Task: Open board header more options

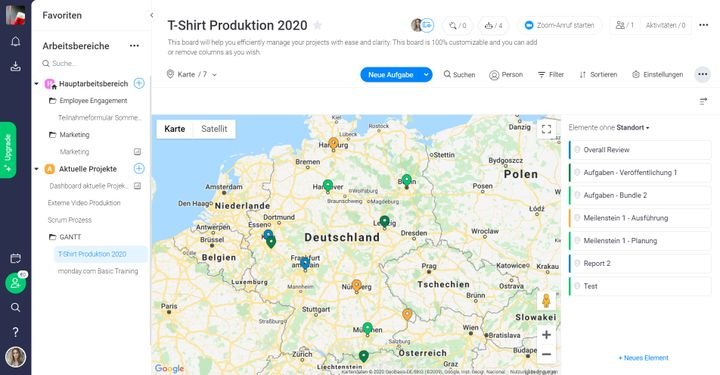Action: tap(703, 25)
